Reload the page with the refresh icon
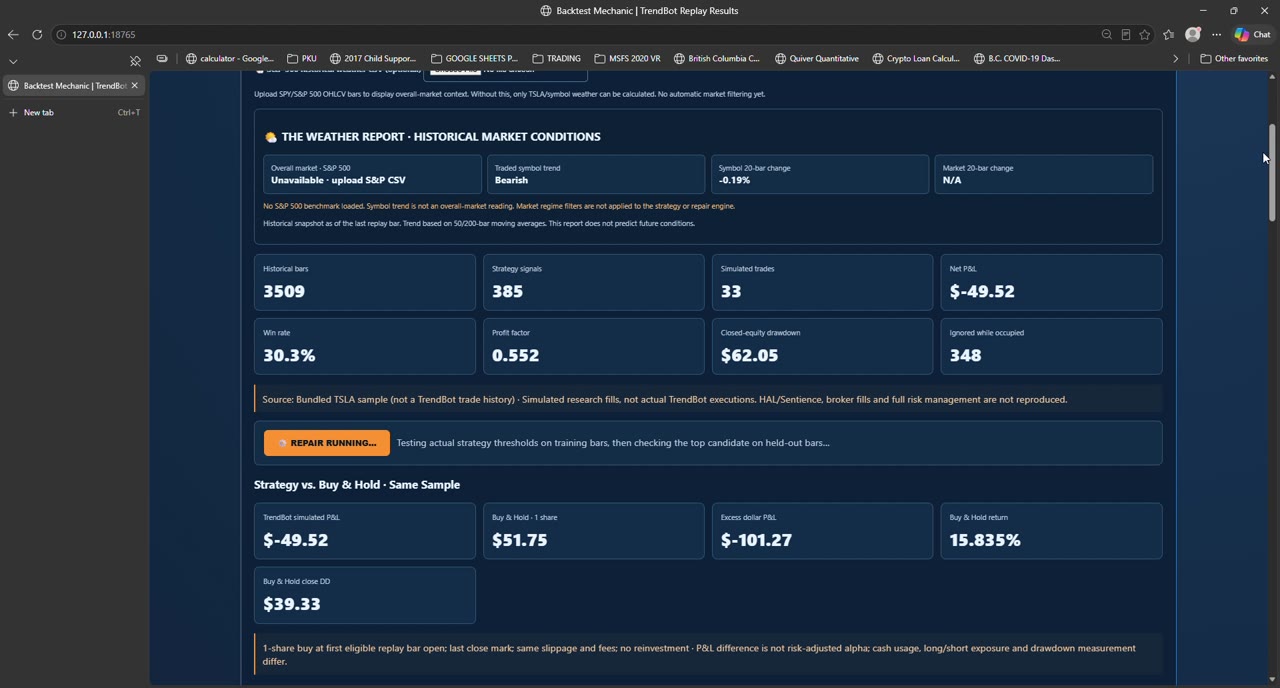This screenshot has height=688, width=1280. point(37,34)
